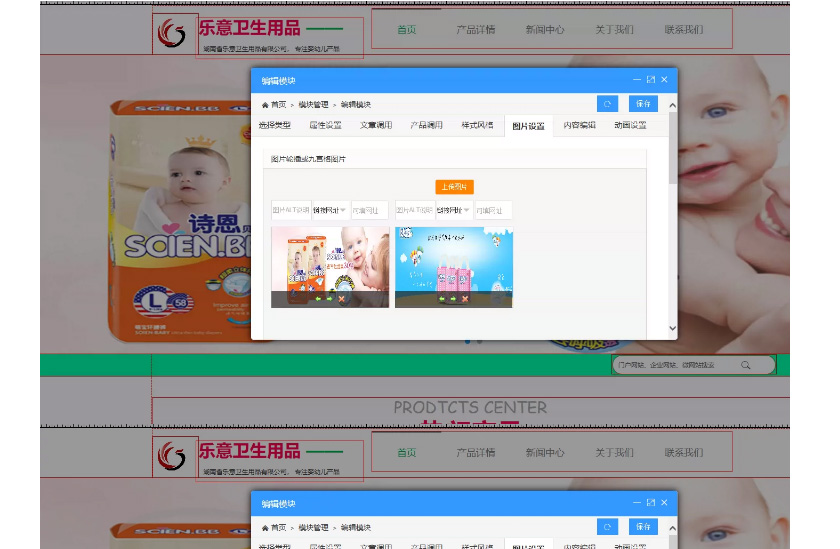Click the 保存 button in the lower dialog
This screenshot has height=549, width=840.
tap(643, 527)
